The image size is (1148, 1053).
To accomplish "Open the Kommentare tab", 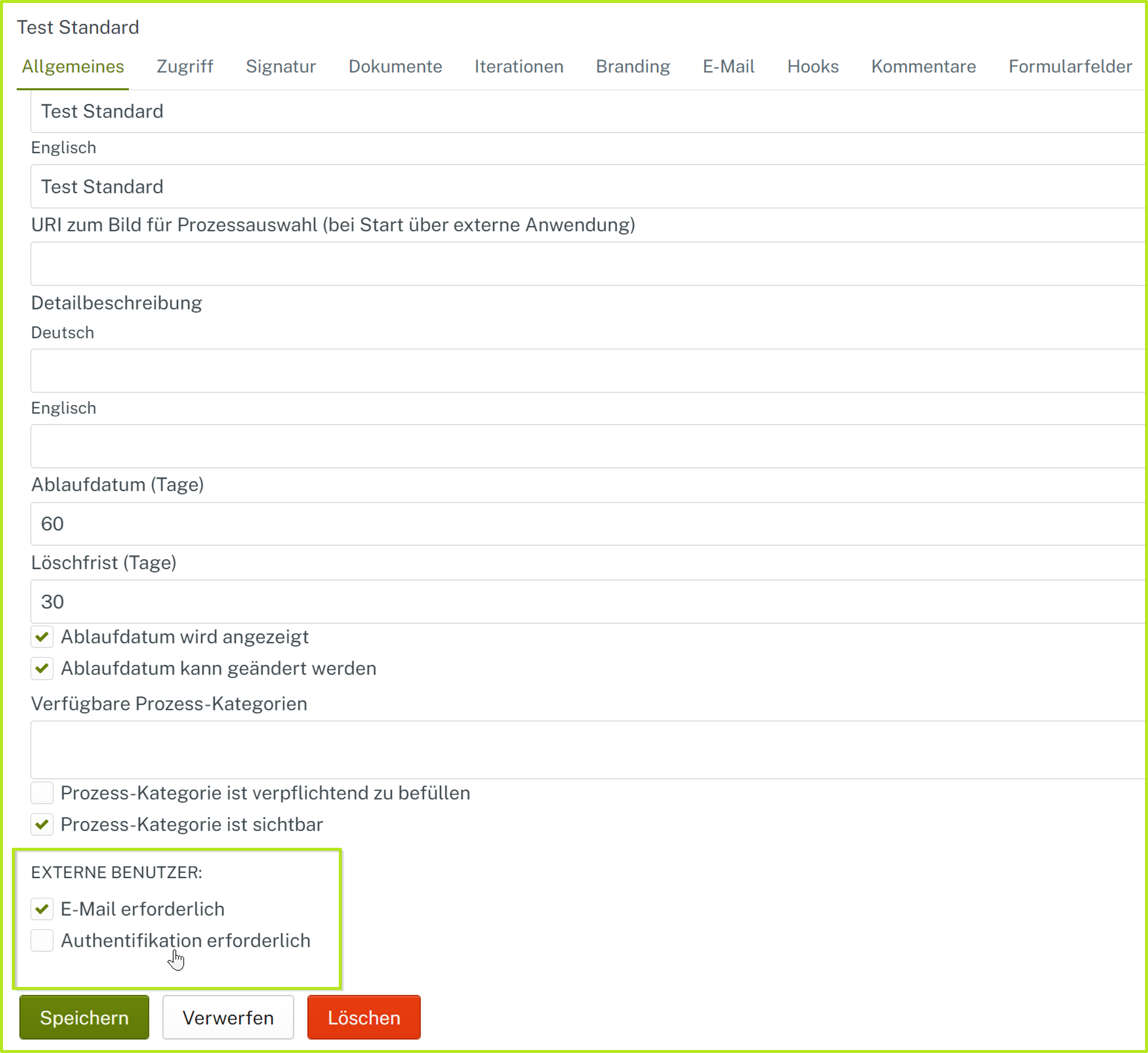I will (x=923, y=67).
